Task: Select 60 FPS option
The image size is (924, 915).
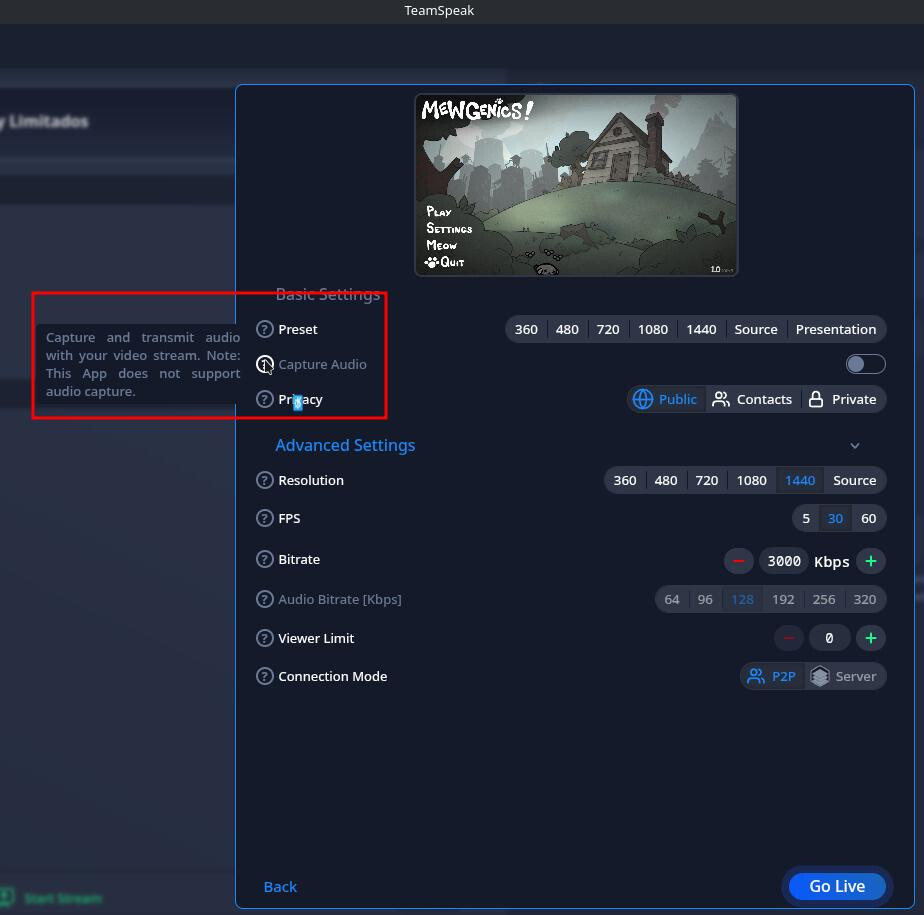Action: pyautogui.click(x=868, y=518)
